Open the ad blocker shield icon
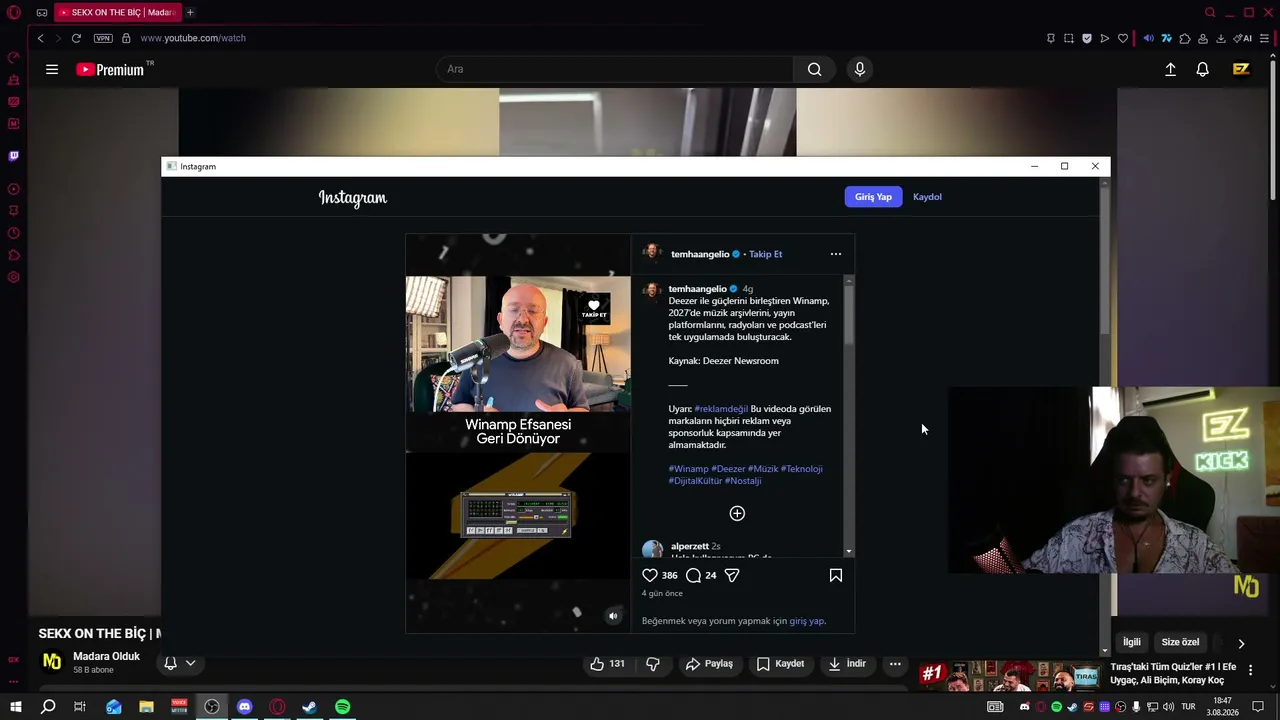 pyautogui.click(x=1087, y=39)
